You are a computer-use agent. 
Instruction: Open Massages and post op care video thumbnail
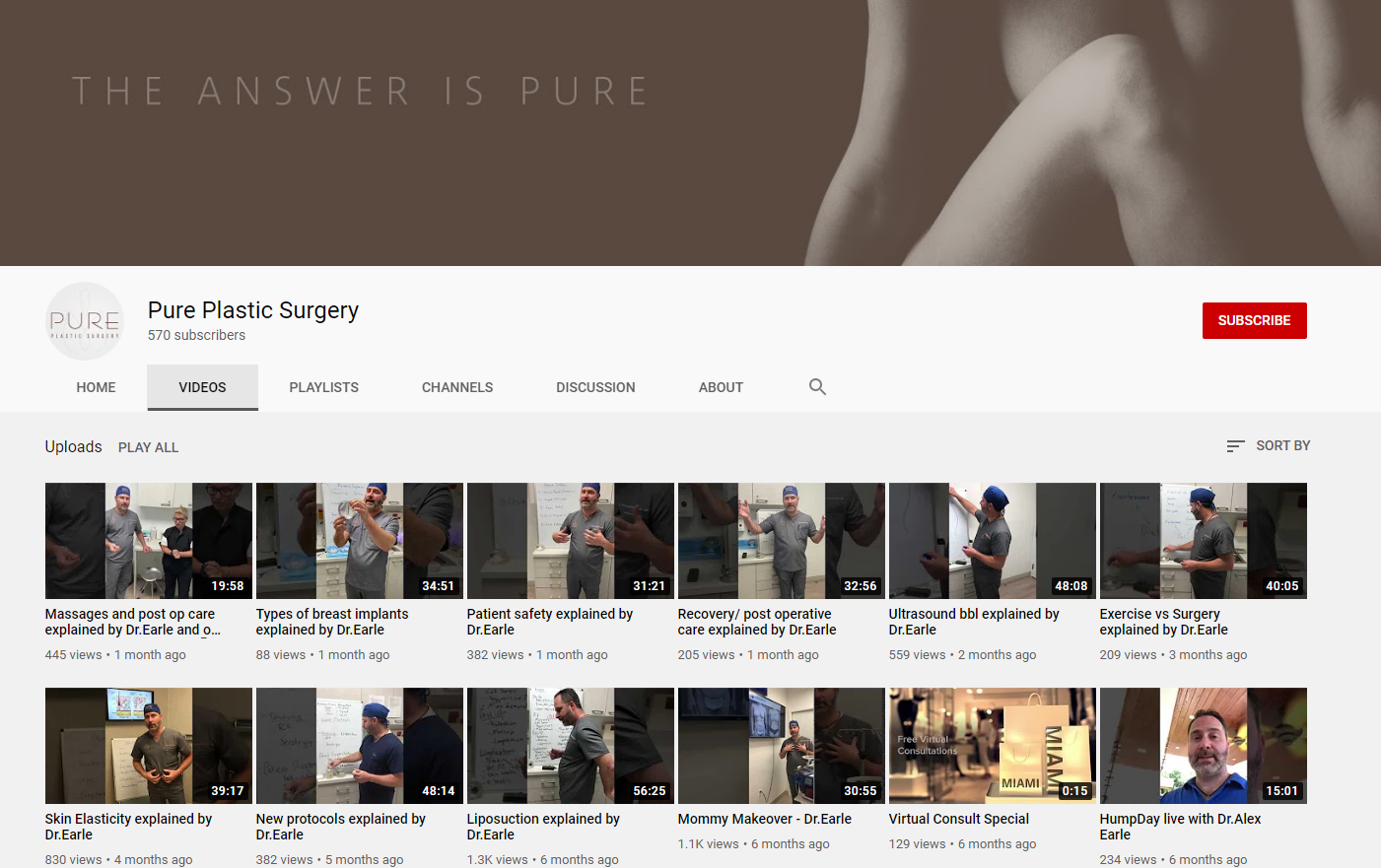click(x=148, y=541)
